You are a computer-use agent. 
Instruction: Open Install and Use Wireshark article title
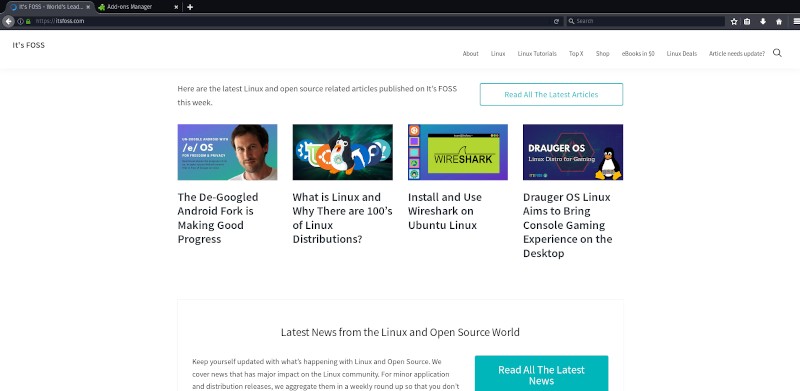445,211
